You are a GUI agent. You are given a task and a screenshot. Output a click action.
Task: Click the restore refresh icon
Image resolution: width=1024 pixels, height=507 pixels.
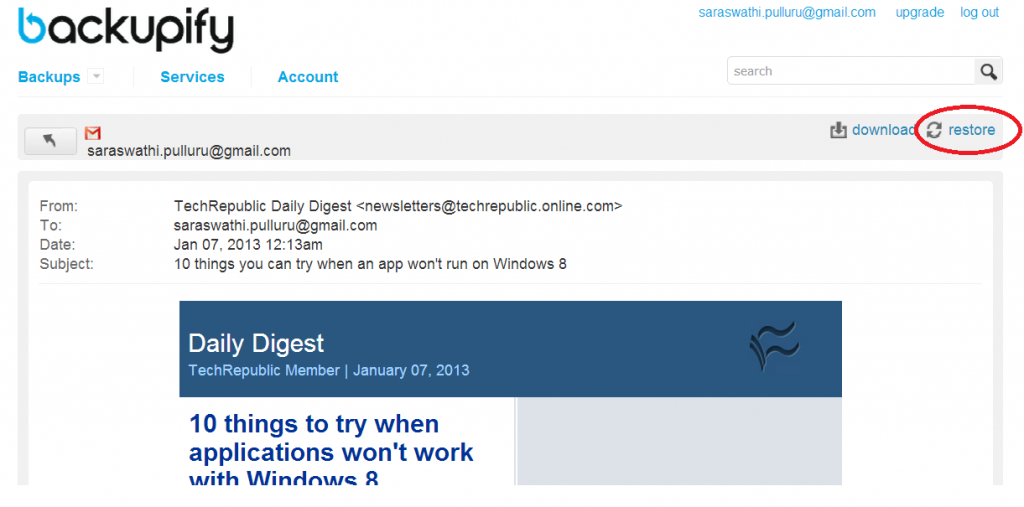[935, 130]
